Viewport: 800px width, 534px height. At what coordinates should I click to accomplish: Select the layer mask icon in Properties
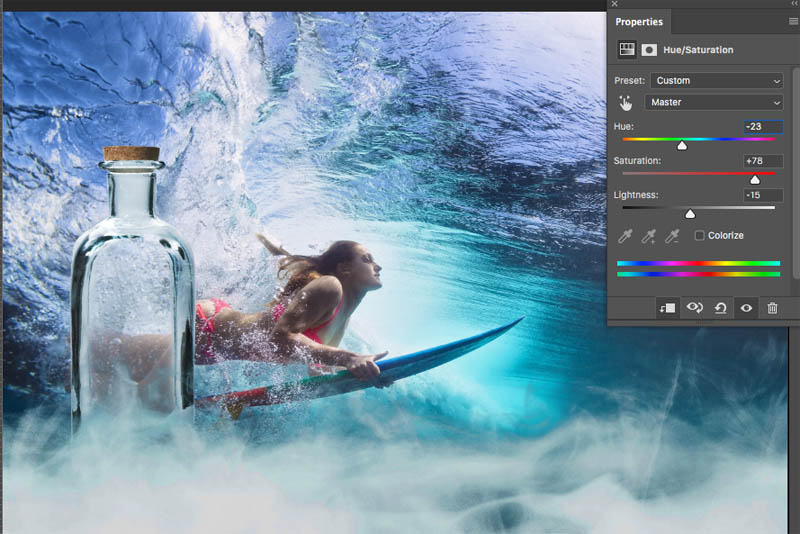[649, 50]
